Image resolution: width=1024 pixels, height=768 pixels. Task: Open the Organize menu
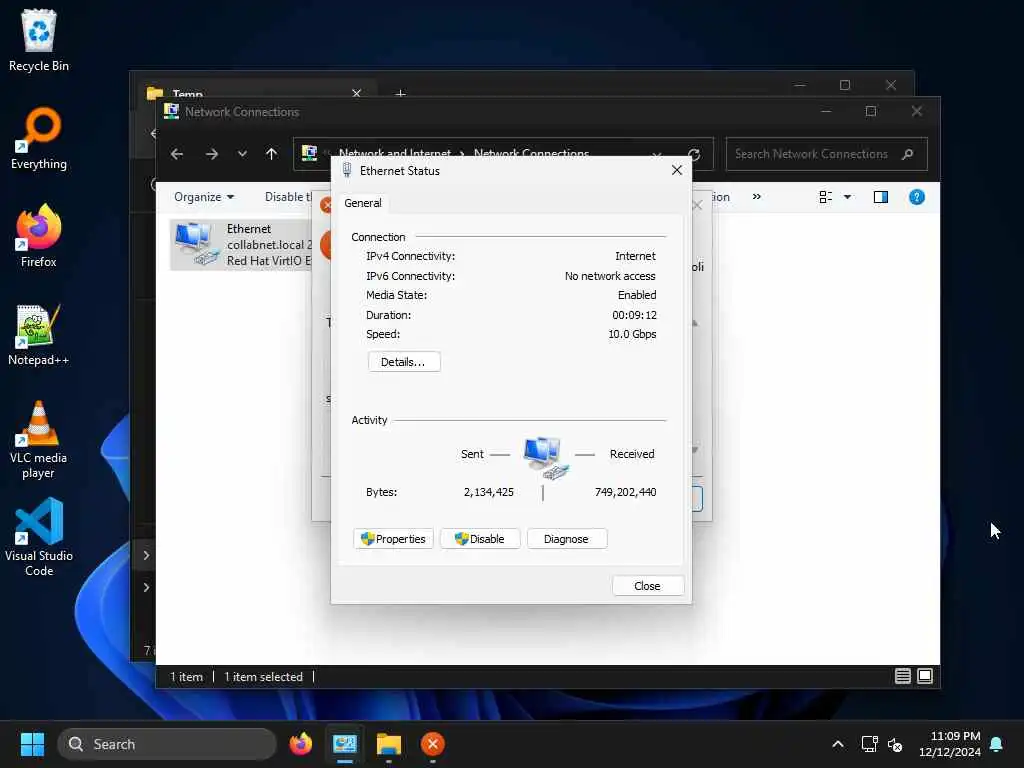(204, 197)
